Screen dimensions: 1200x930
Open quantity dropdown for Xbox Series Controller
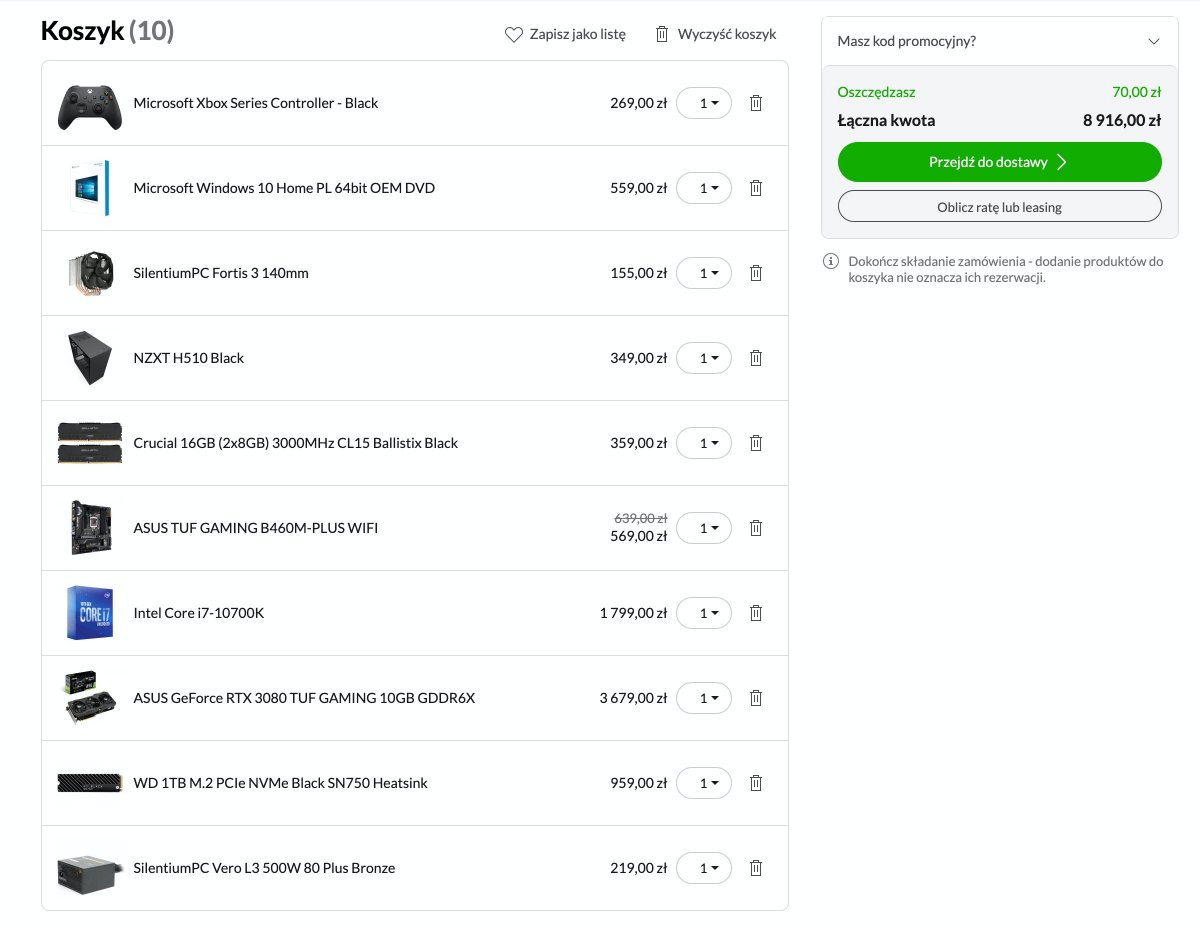tap(704, 103)
